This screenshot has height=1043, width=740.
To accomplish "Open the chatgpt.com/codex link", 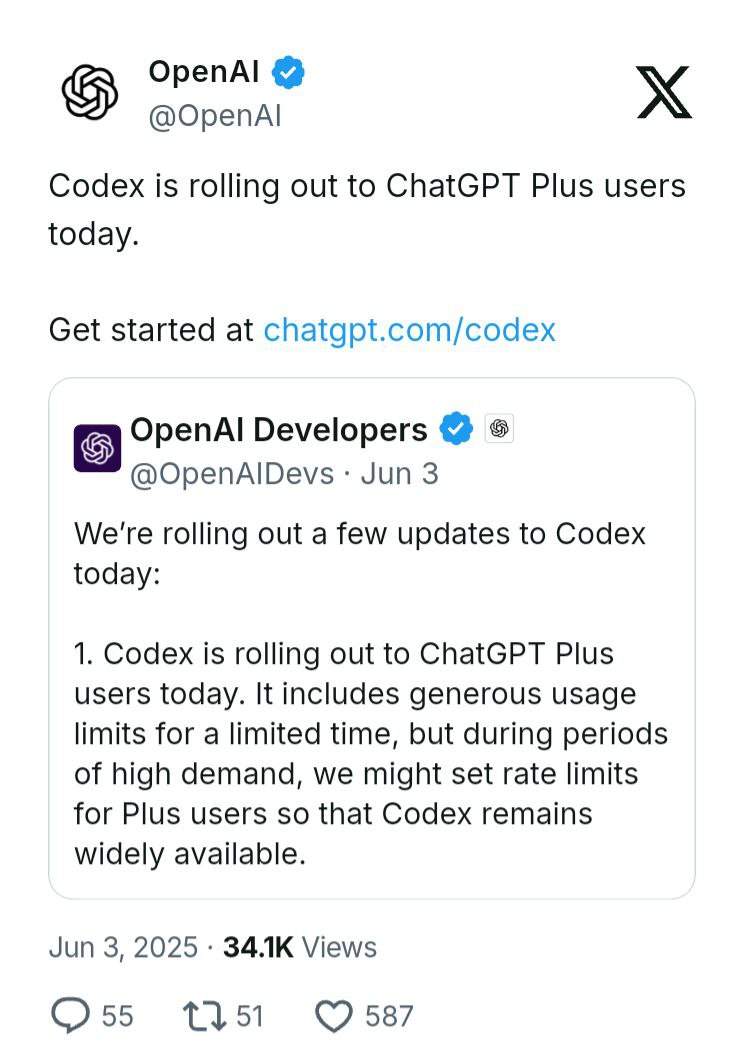I will point(409,329).
